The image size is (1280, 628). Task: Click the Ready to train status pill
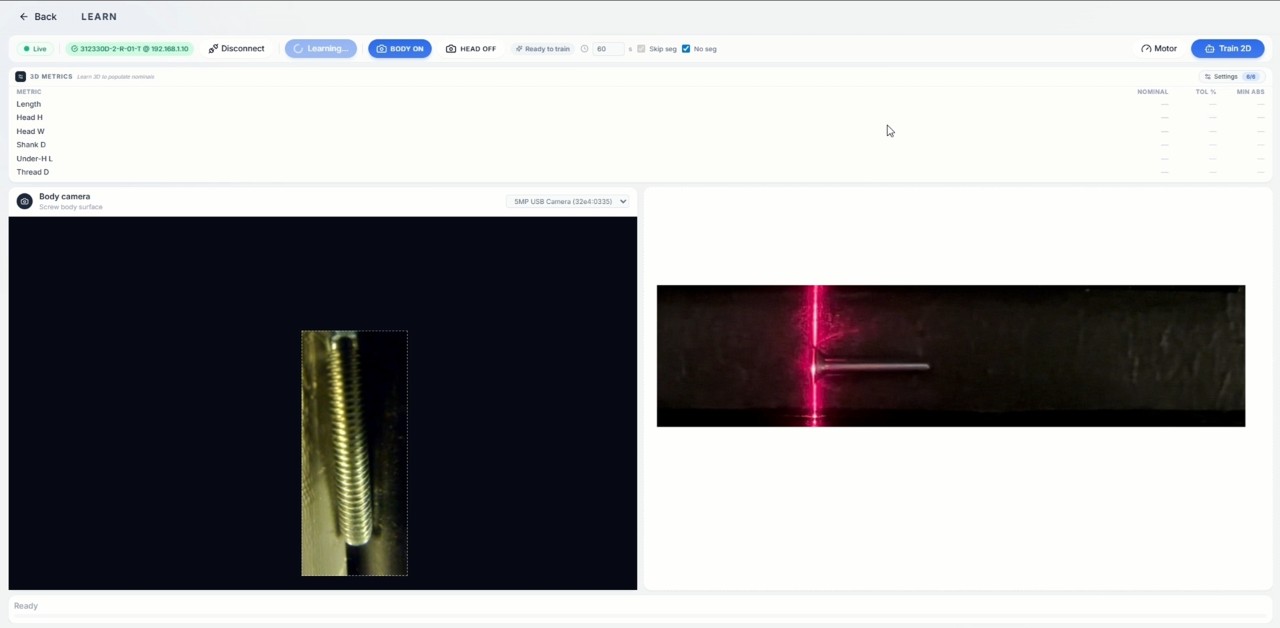pos(543,48)
